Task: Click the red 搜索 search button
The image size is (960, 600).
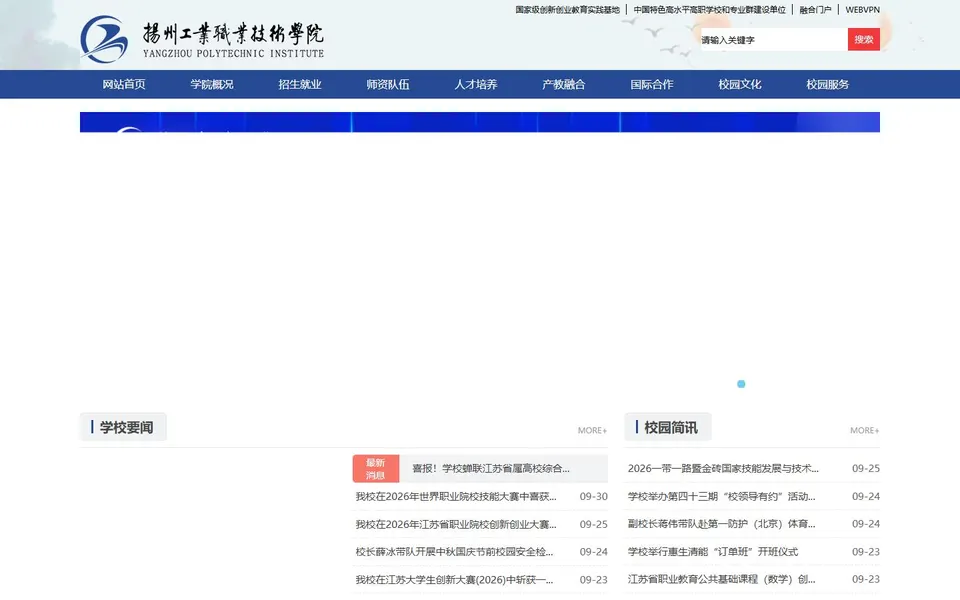Action: tap(864, 40)
